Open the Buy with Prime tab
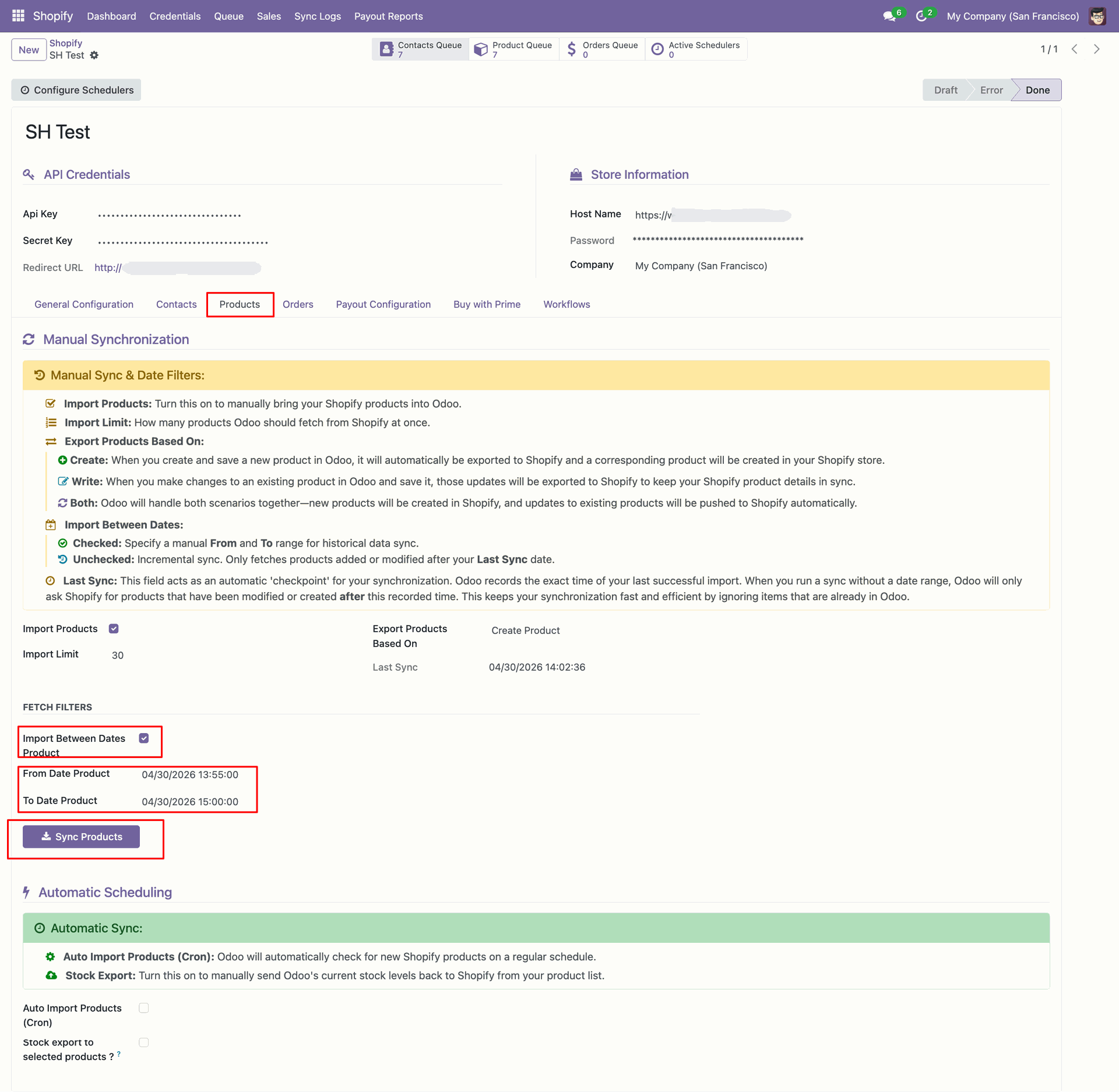 click(x=487, y=304)
